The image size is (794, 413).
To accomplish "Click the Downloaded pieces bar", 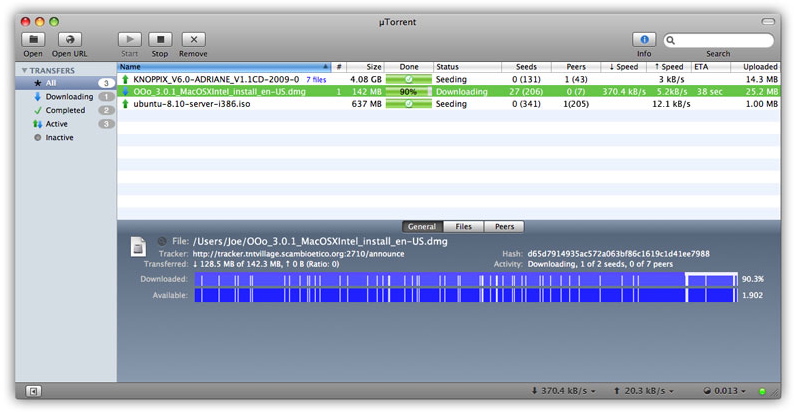I will [x=466, y=279].
